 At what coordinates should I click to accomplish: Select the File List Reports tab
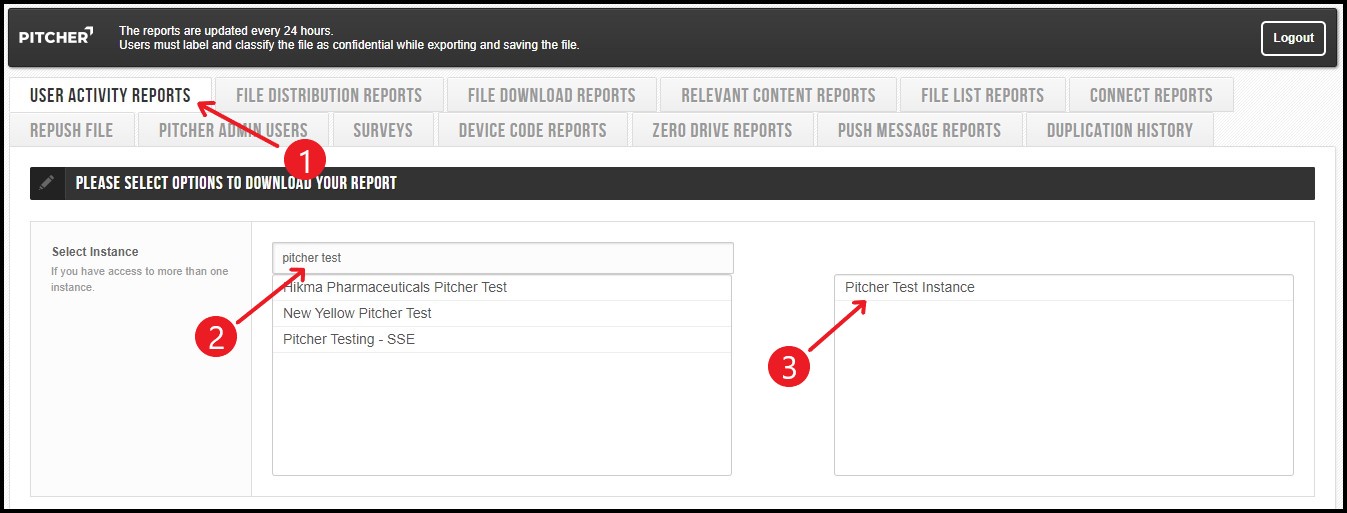982,95
